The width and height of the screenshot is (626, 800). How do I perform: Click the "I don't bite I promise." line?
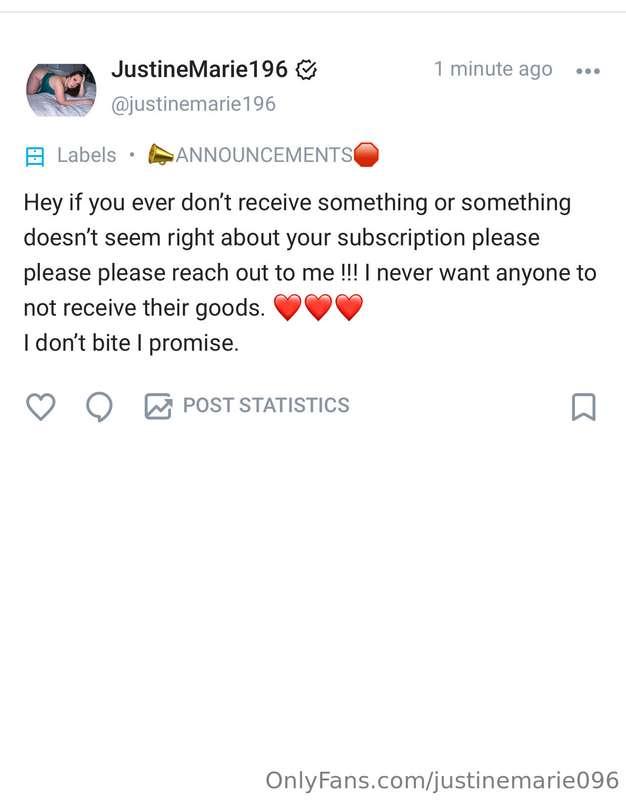pyautogui.click(x=131, y=343)
